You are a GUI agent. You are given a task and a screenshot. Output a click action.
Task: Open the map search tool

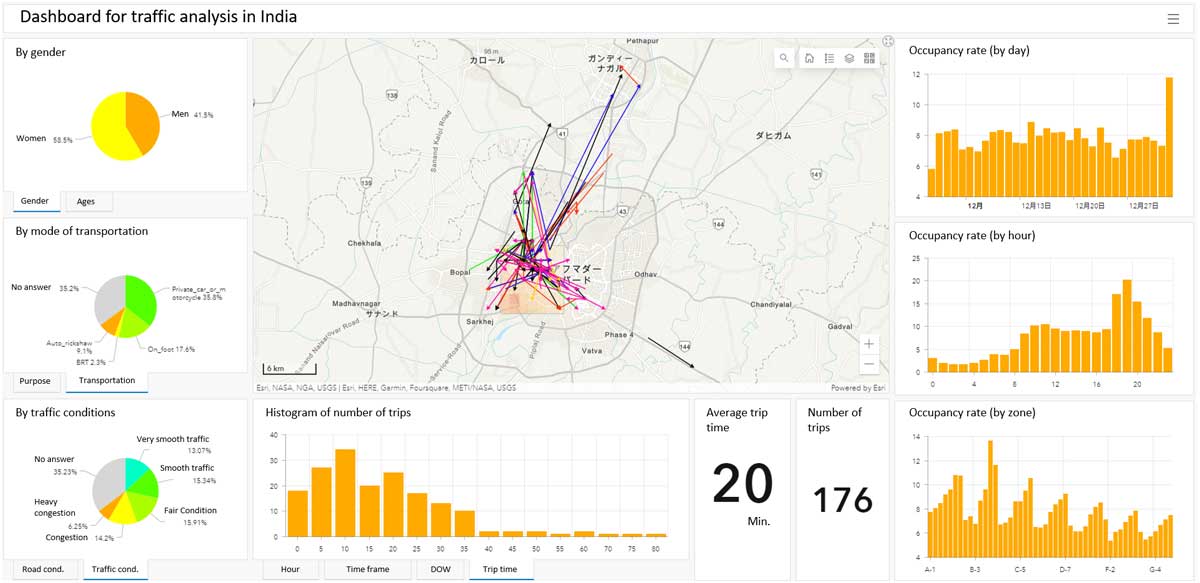pyautogui.click(x=784, y=59)
